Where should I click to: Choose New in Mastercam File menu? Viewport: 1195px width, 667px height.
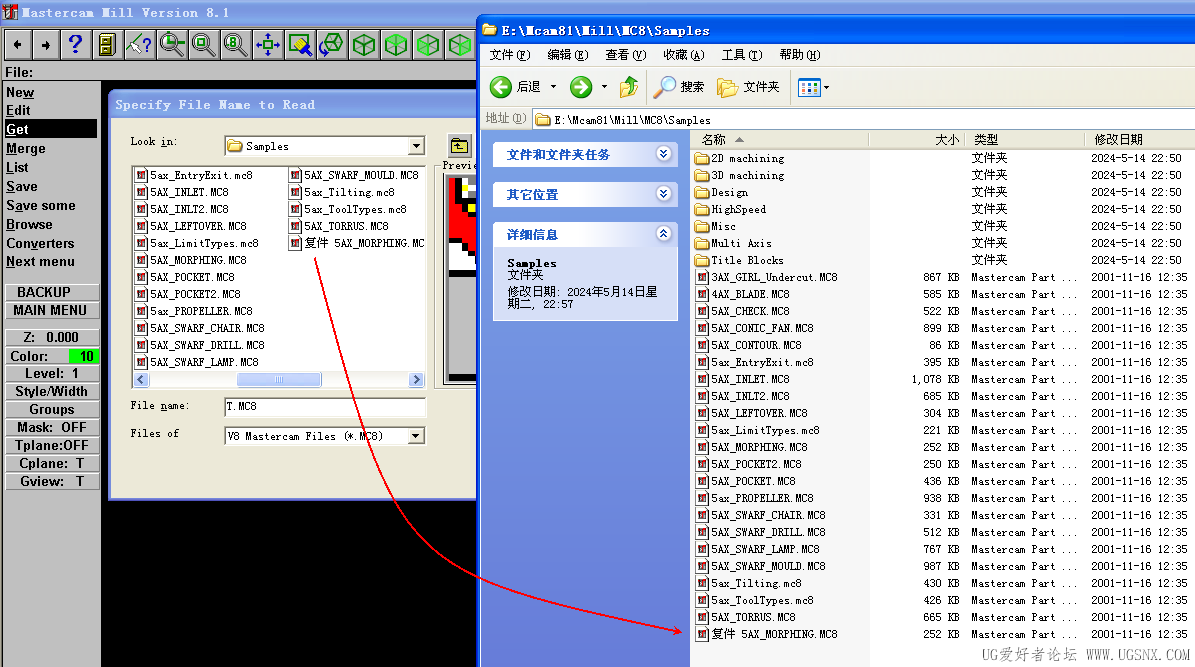coord(21,92)
